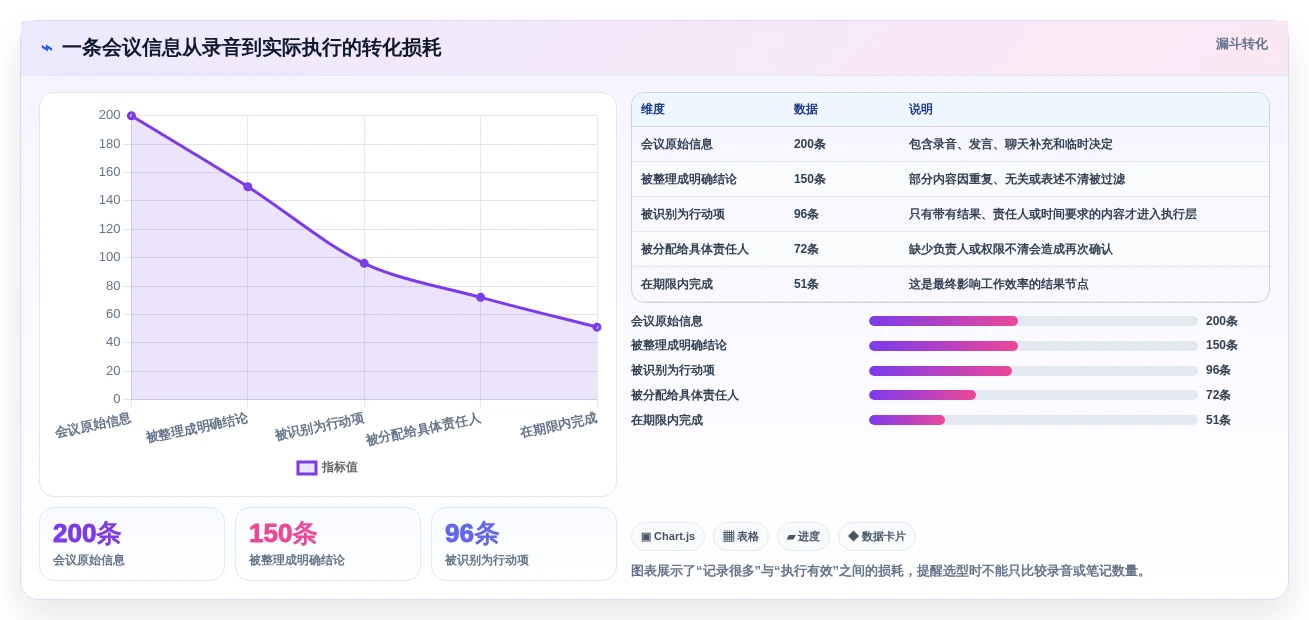Screen dimensions: 1309x620
Task: Click the 维度 column header
Action: click(x=653, y=110)
